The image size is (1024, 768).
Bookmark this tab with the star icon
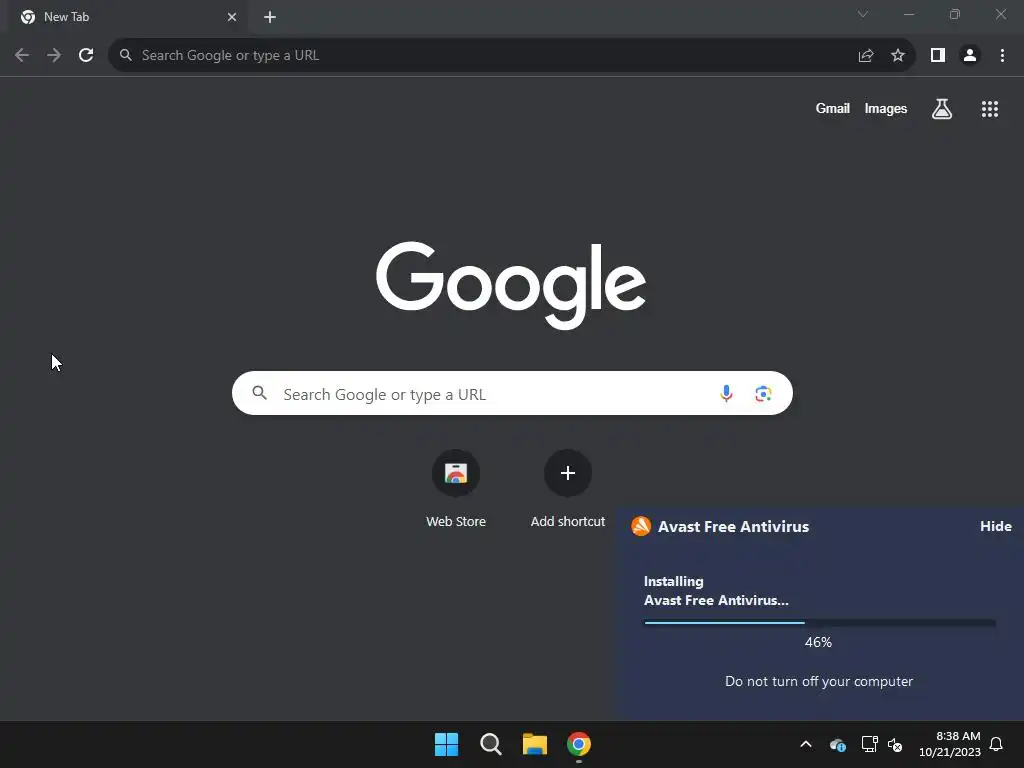pyautogui.click(x=898, y=56)
